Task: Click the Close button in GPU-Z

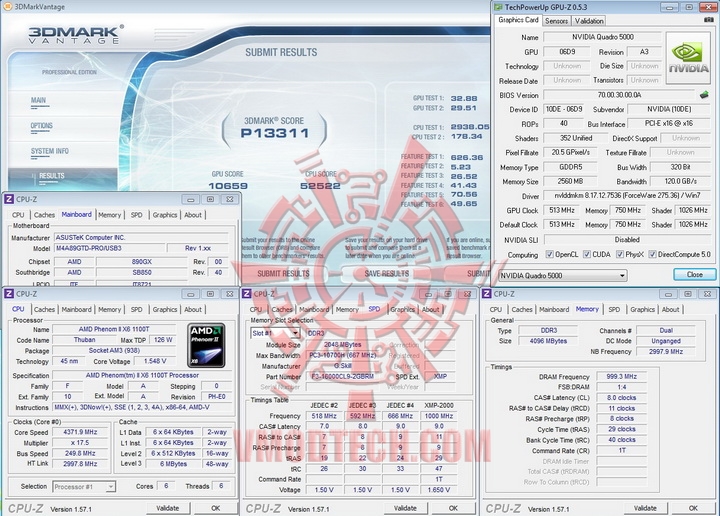Action: tap(694, 275)
